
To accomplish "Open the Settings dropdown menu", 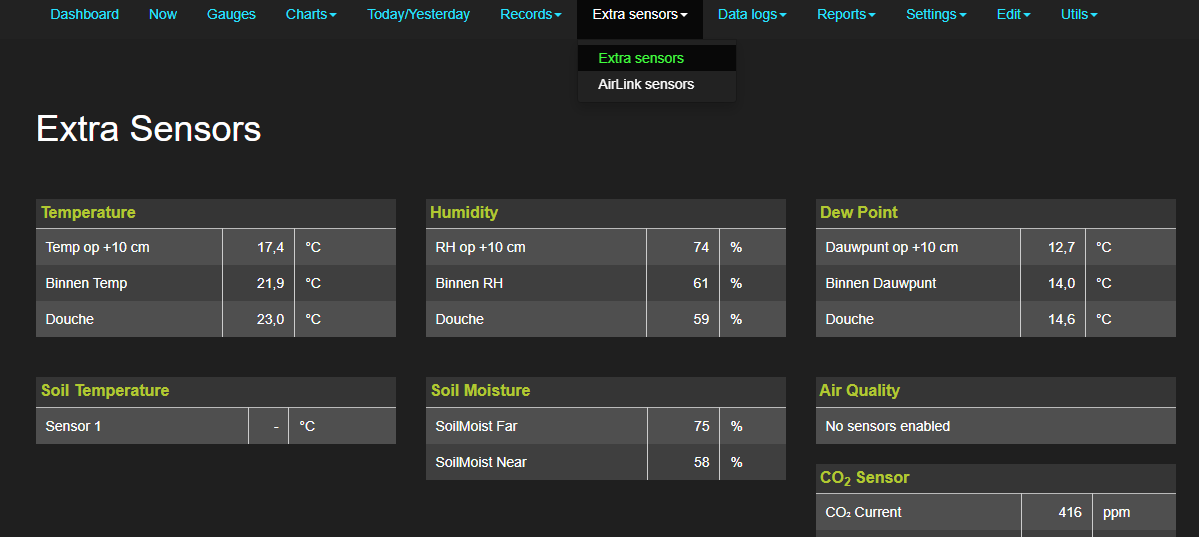I will (936, 14).
